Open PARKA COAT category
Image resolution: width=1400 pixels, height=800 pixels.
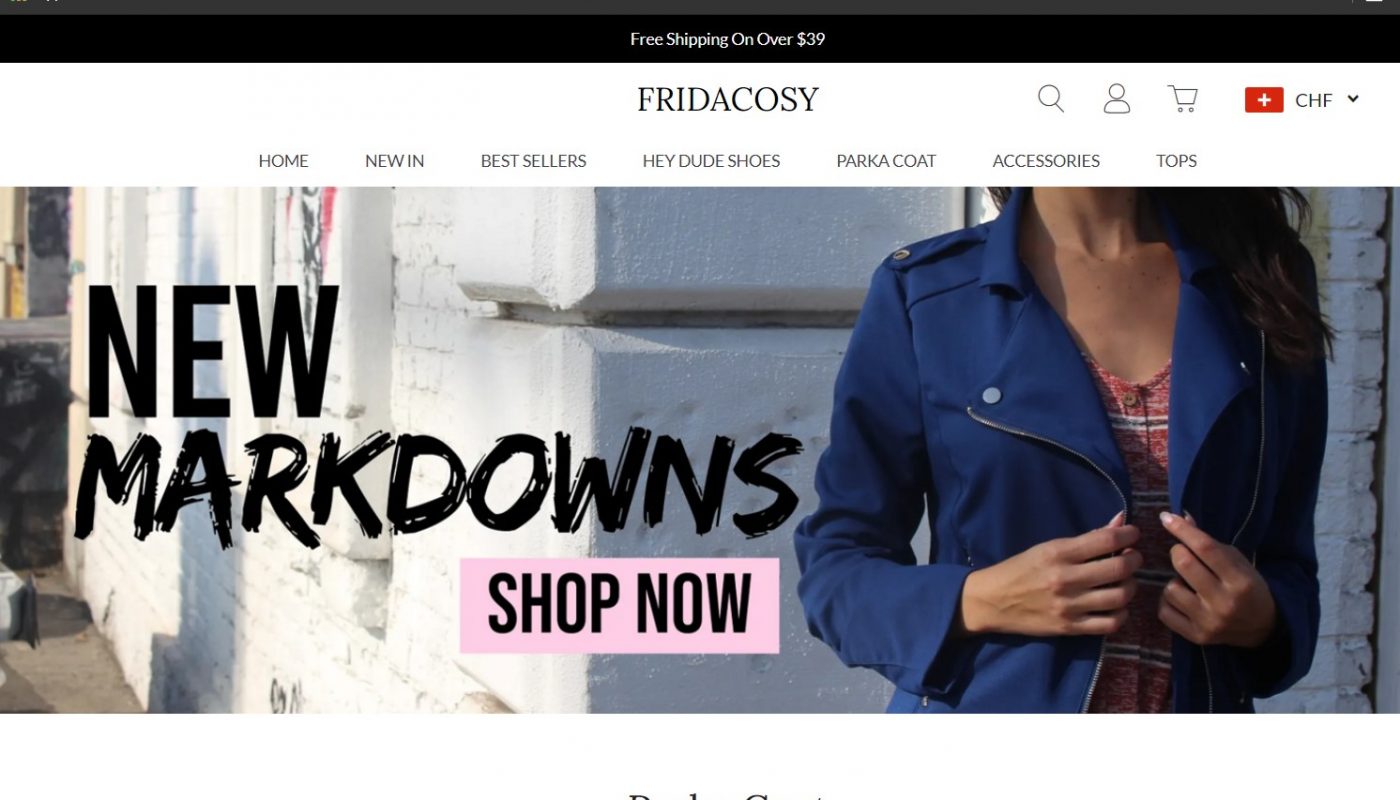point(886,161)
